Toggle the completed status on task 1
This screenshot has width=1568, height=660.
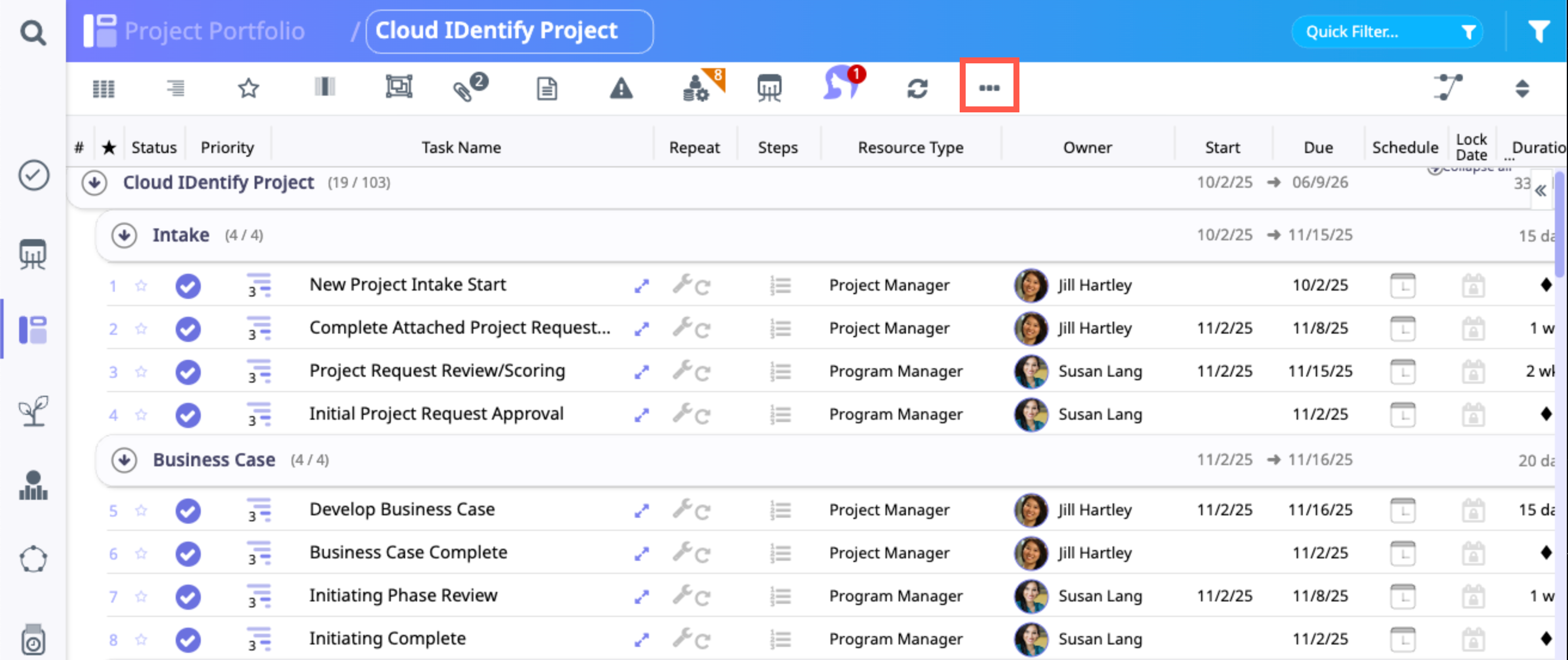tap(188, 286)
